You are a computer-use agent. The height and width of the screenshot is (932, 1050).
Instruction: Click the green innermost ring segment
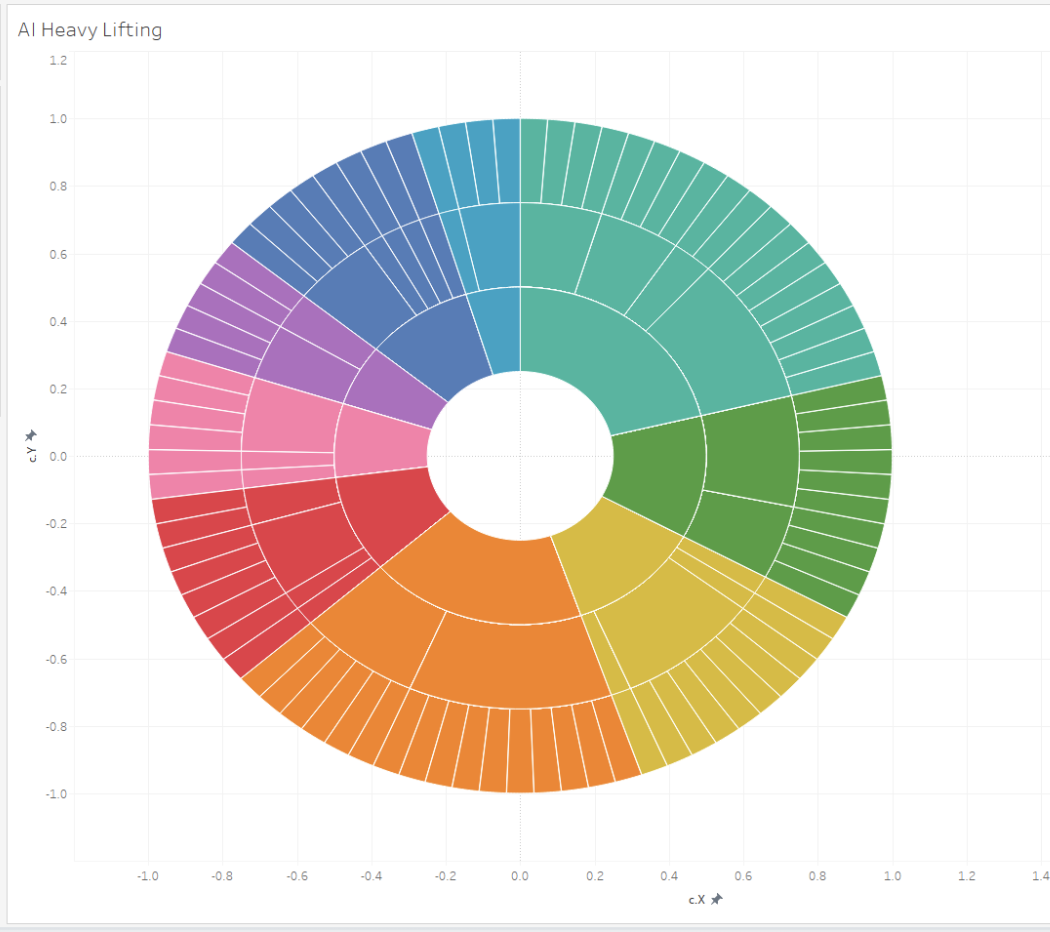[x=660, y=475]
